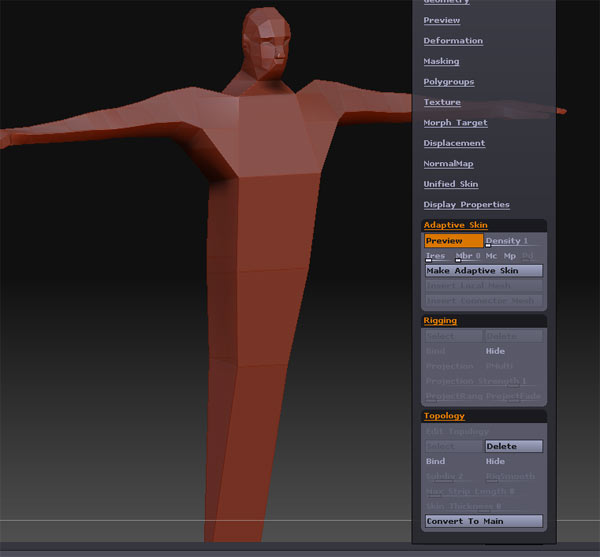Image resolution: width=600 pixels, height=557 pixels.
Task: Adjust the ProjectFade slider
Action: 514,396
